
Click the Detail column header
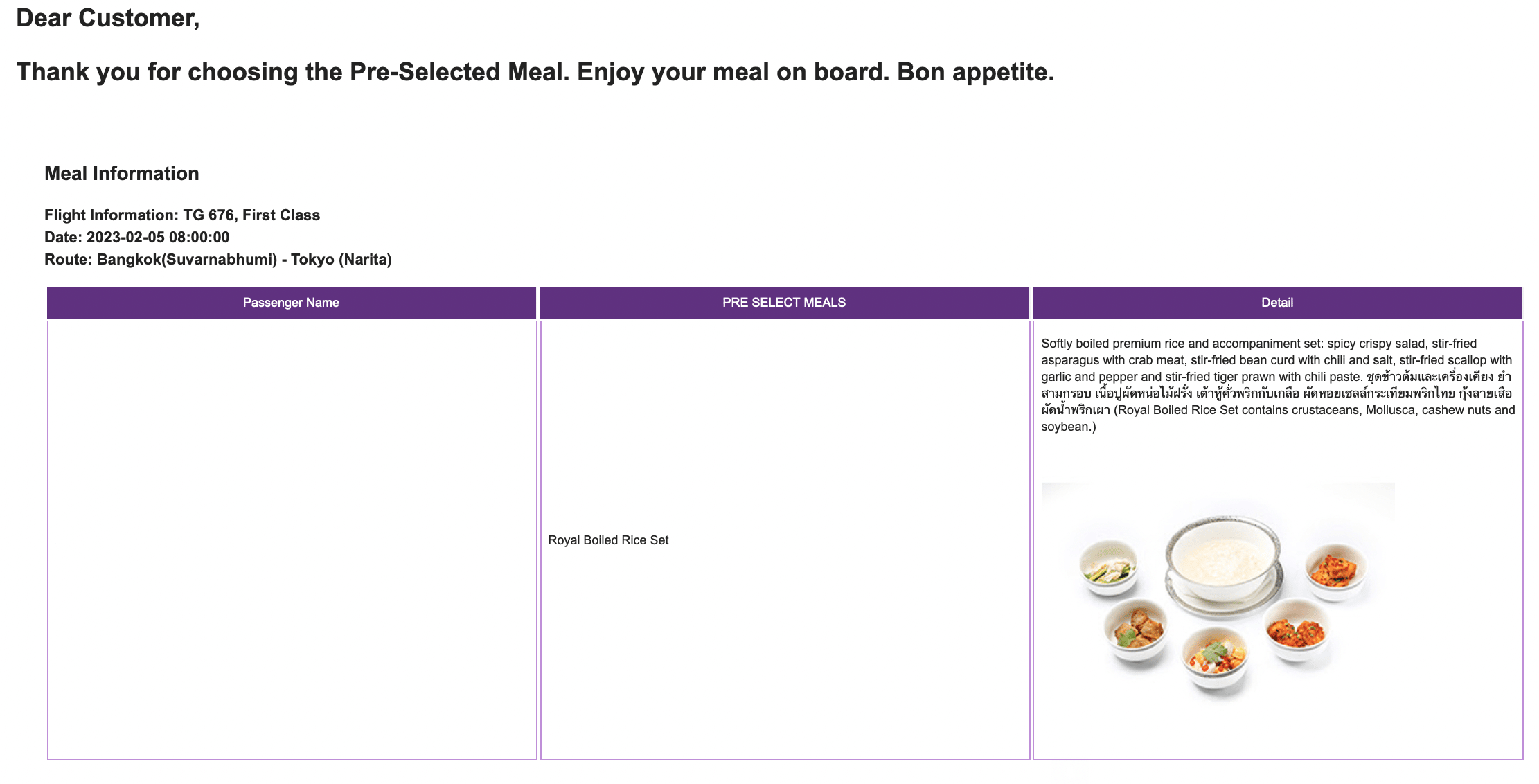pyautogui.click(x=1276, y=303)
